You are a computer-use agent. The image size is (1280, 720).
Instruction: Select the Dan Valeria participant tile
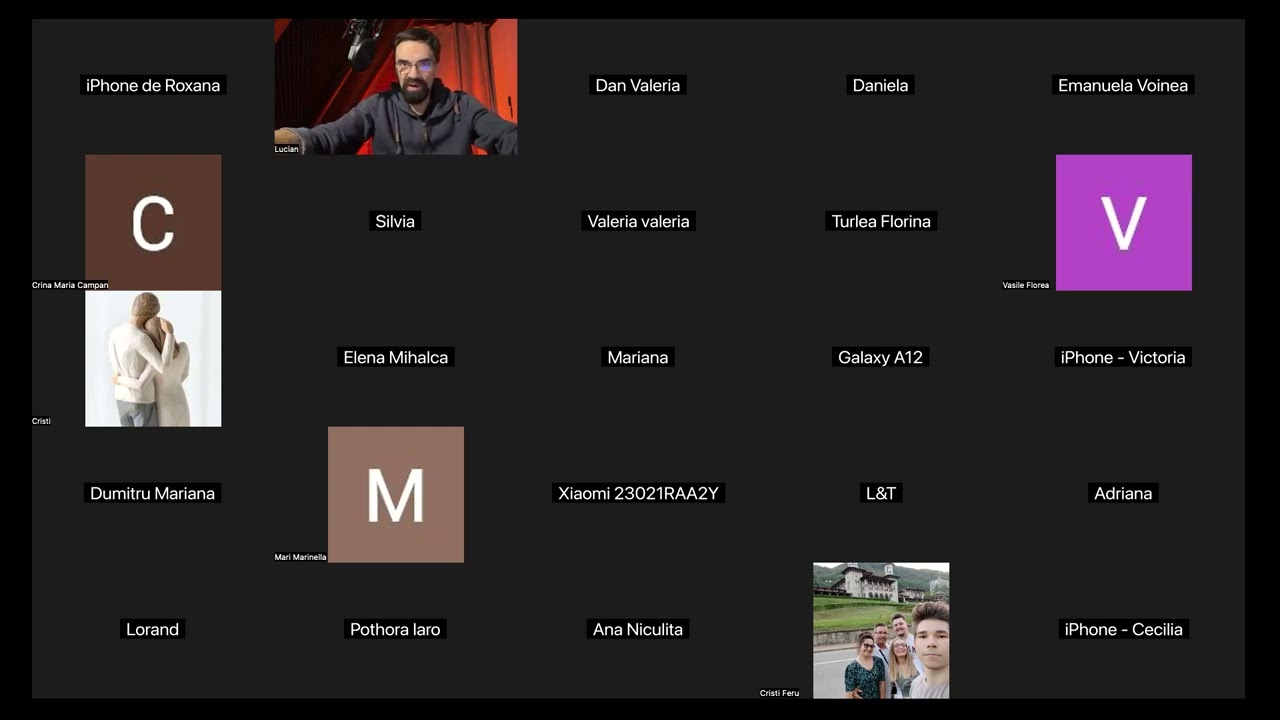point(638,85)
